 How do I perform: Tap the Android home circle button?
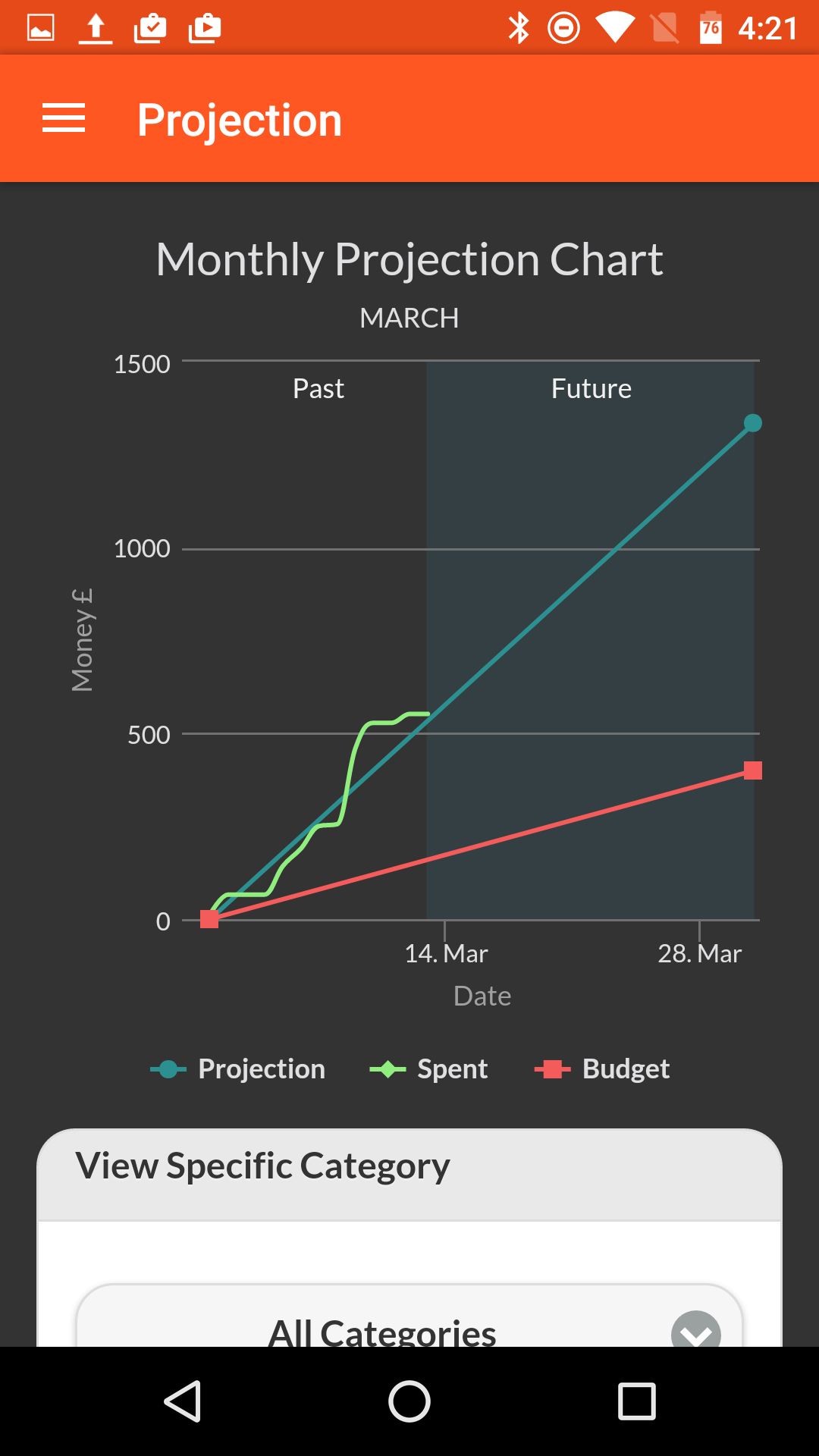pos(409,1401)
